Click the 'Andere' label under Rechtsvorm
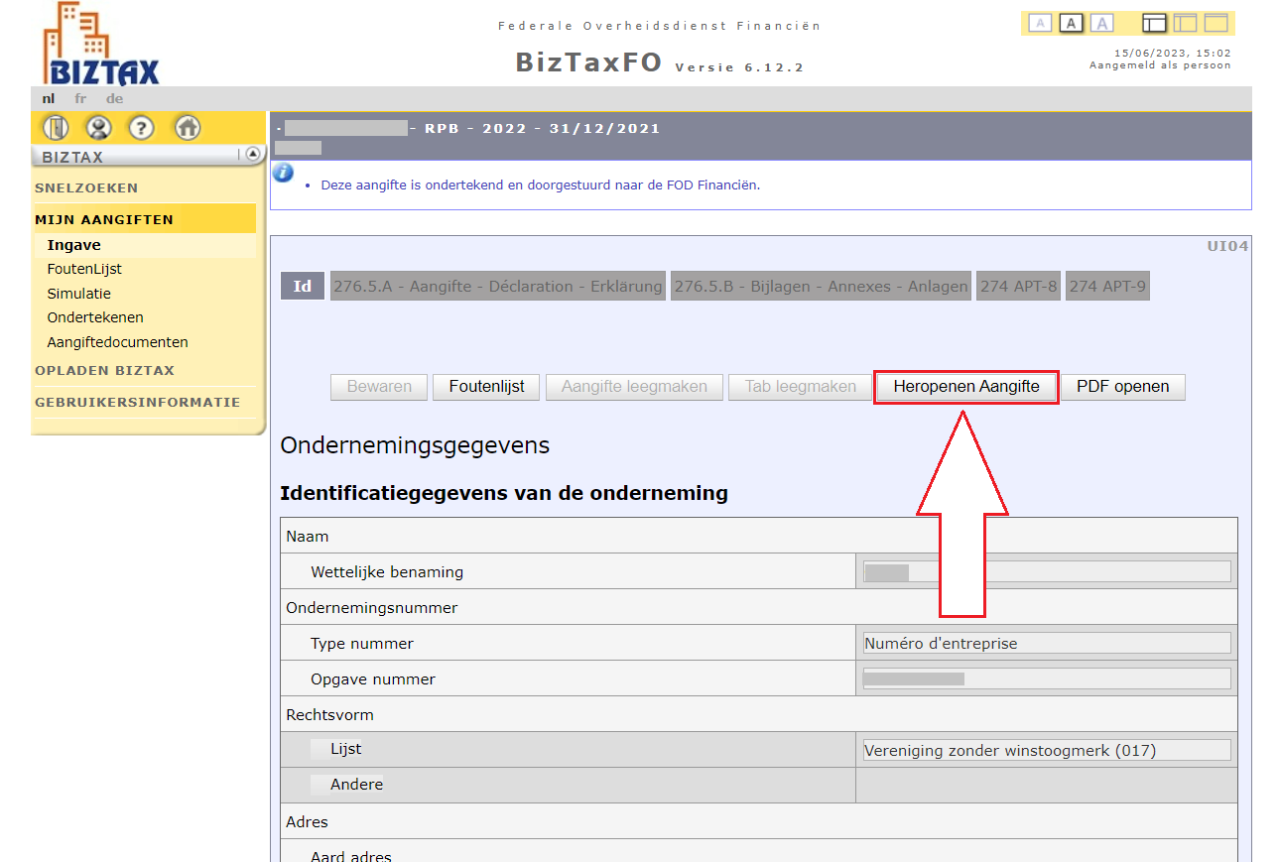 tap(357, 784)
